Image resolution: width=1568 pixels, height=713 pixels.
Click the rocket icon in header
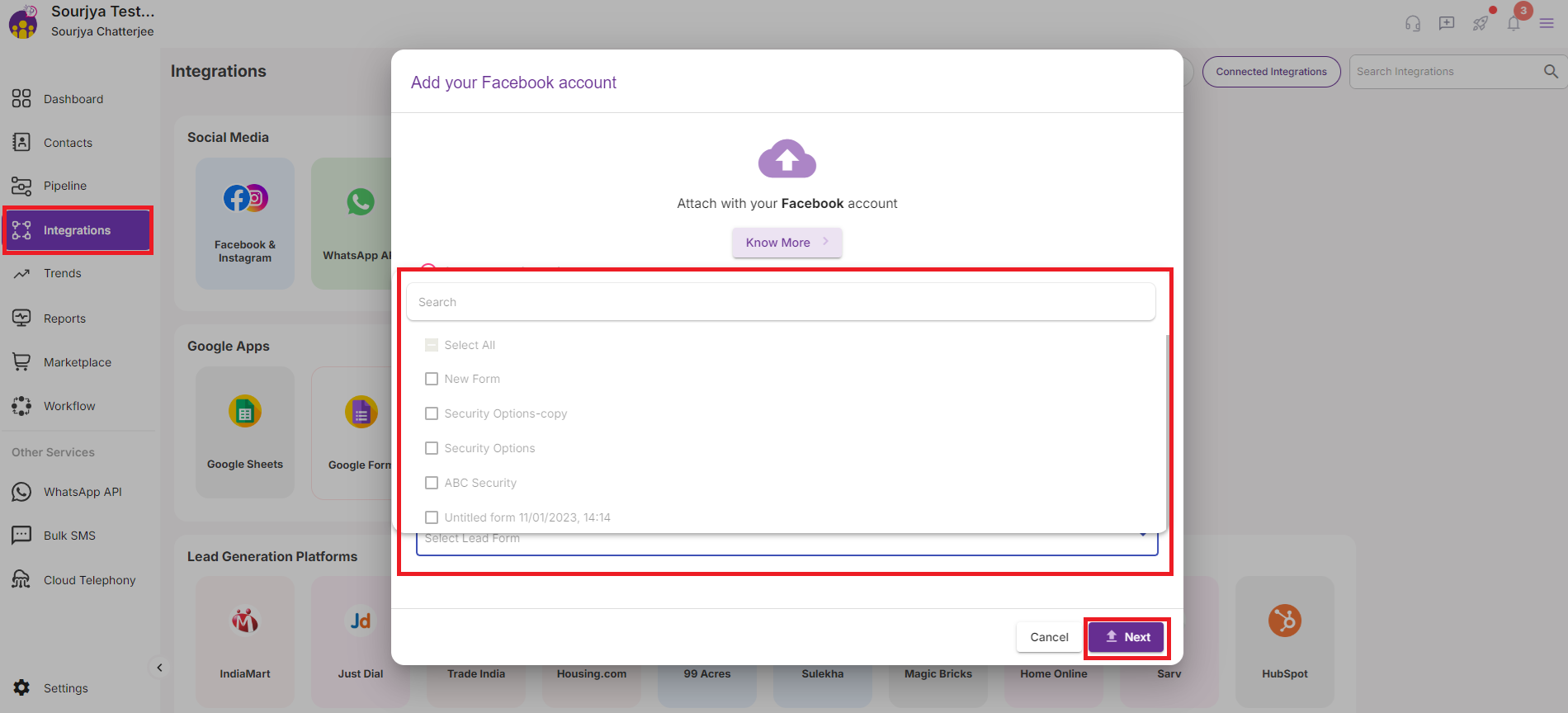(x=1480, y=23)
